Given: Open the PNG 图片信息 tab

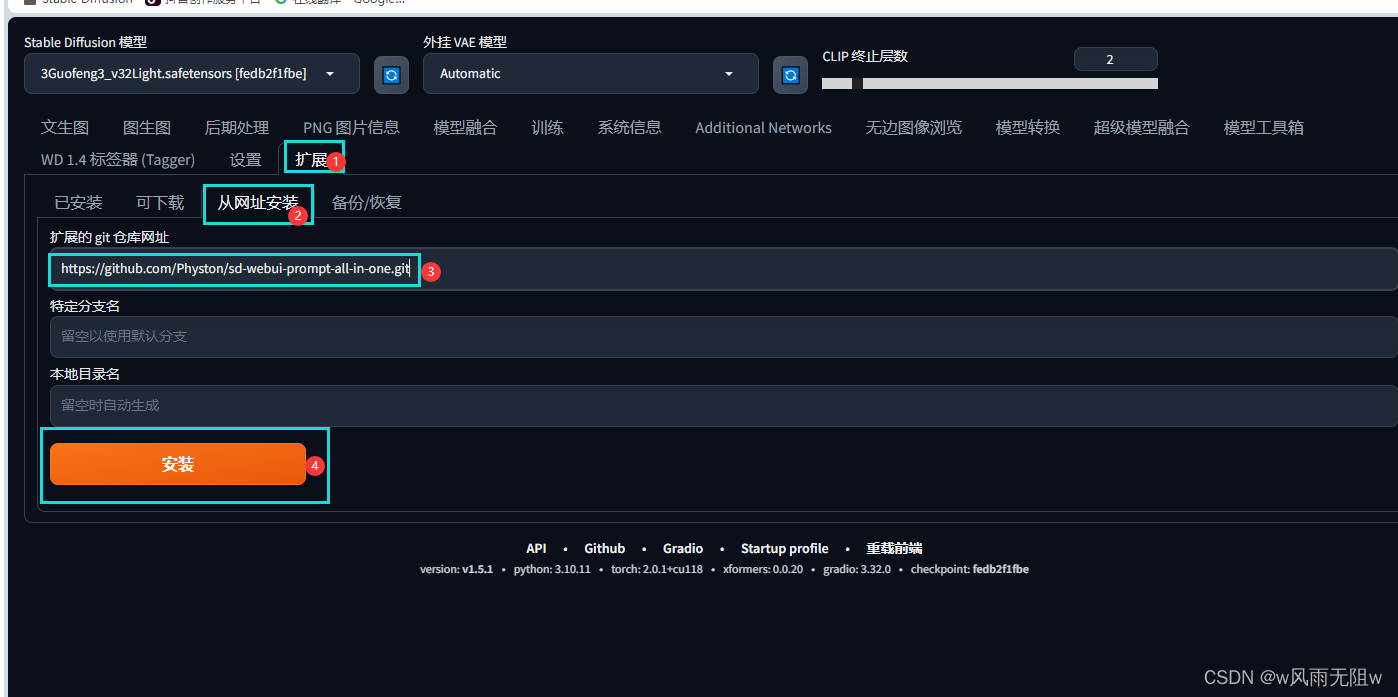Looking at the screenshot, I should tap(351, 127).
